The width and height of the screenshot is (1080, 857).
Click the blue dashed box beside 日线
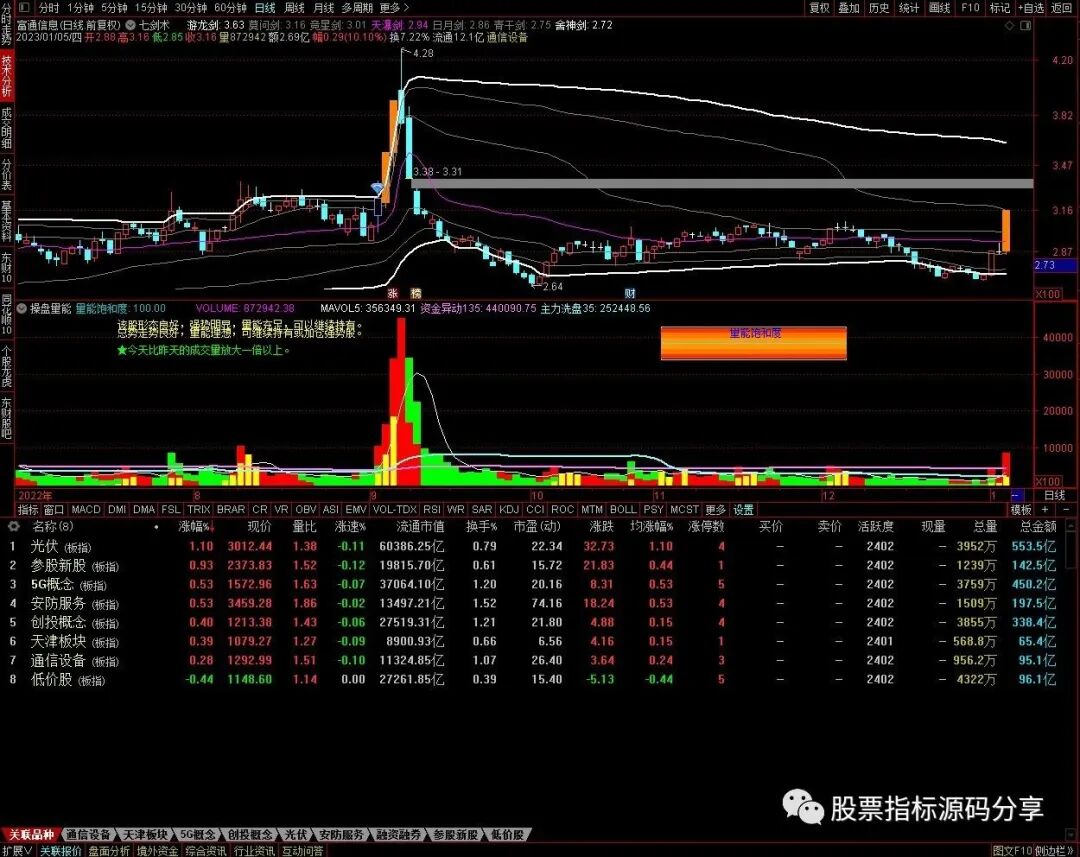tap(1017, 495)
